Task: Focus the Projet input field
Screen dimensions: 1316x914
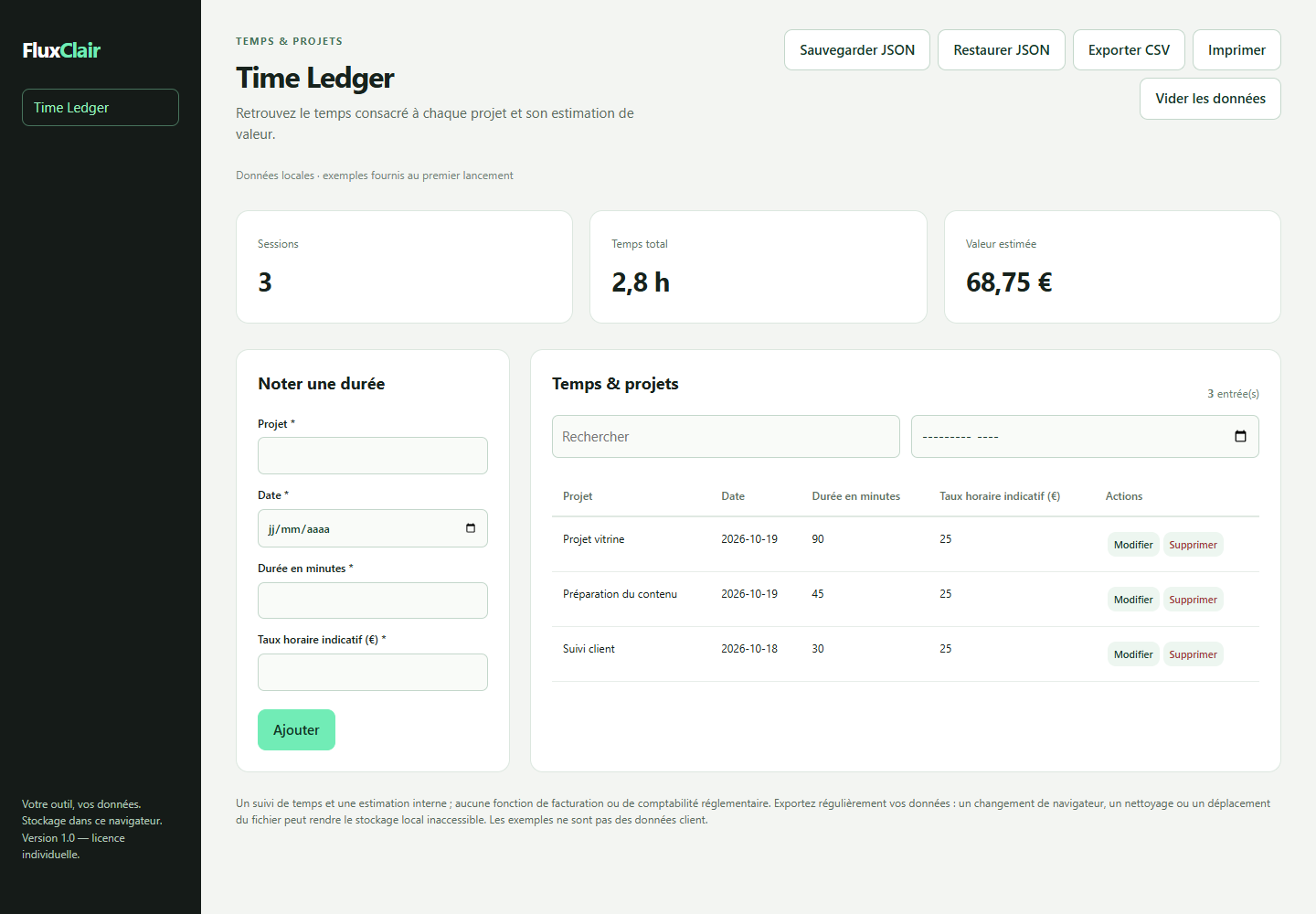Action: [373, 455]
